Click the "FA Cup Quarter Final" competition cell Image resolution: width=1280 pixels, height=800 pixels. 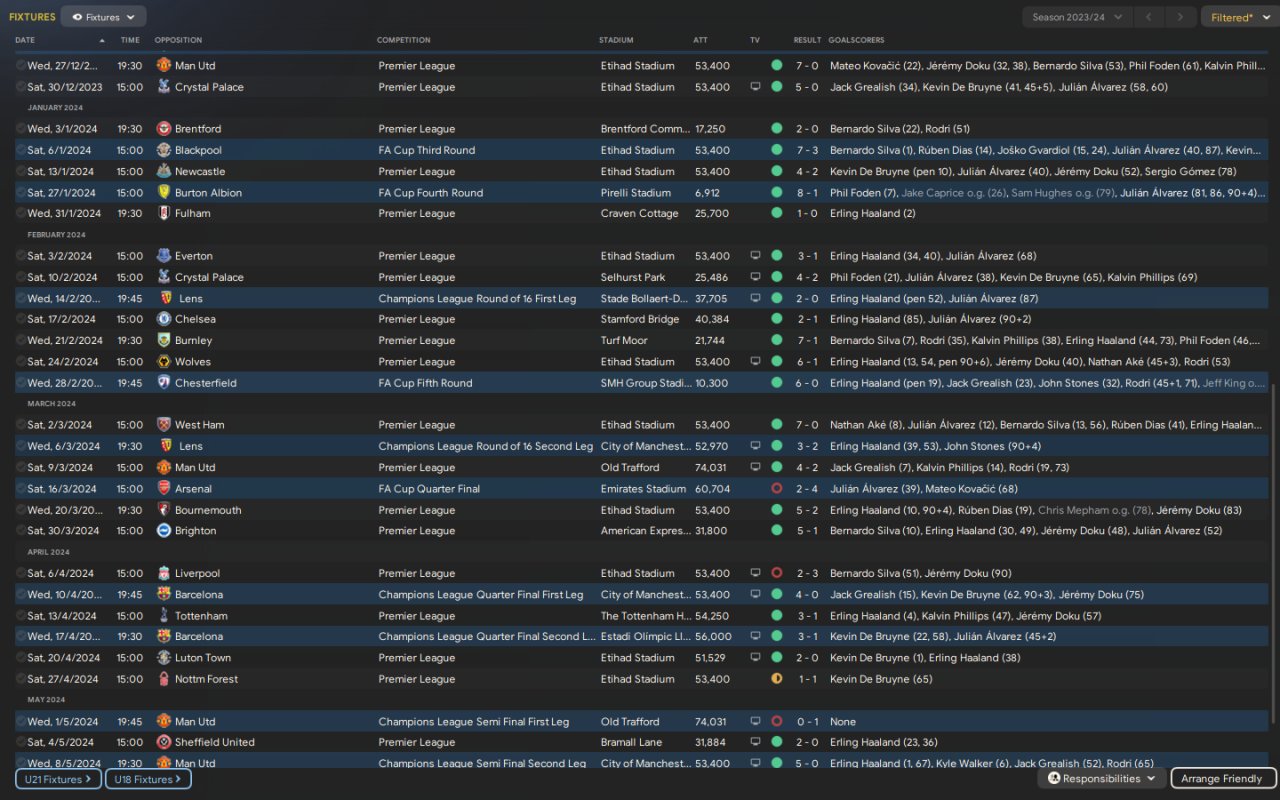[x=429, y=489]
